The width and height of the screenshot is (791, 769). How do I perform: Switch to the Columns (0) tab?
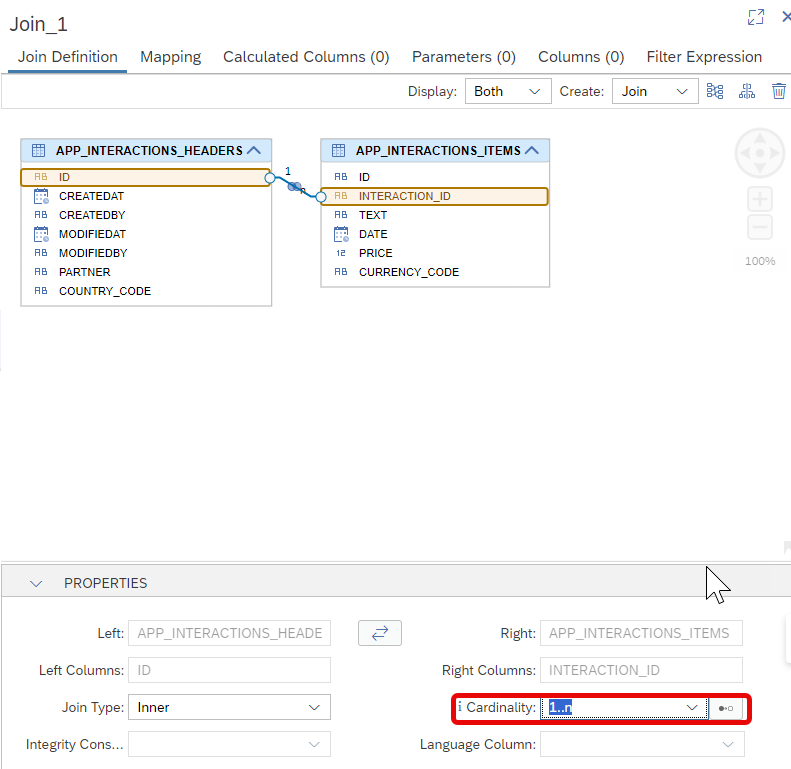581,57
